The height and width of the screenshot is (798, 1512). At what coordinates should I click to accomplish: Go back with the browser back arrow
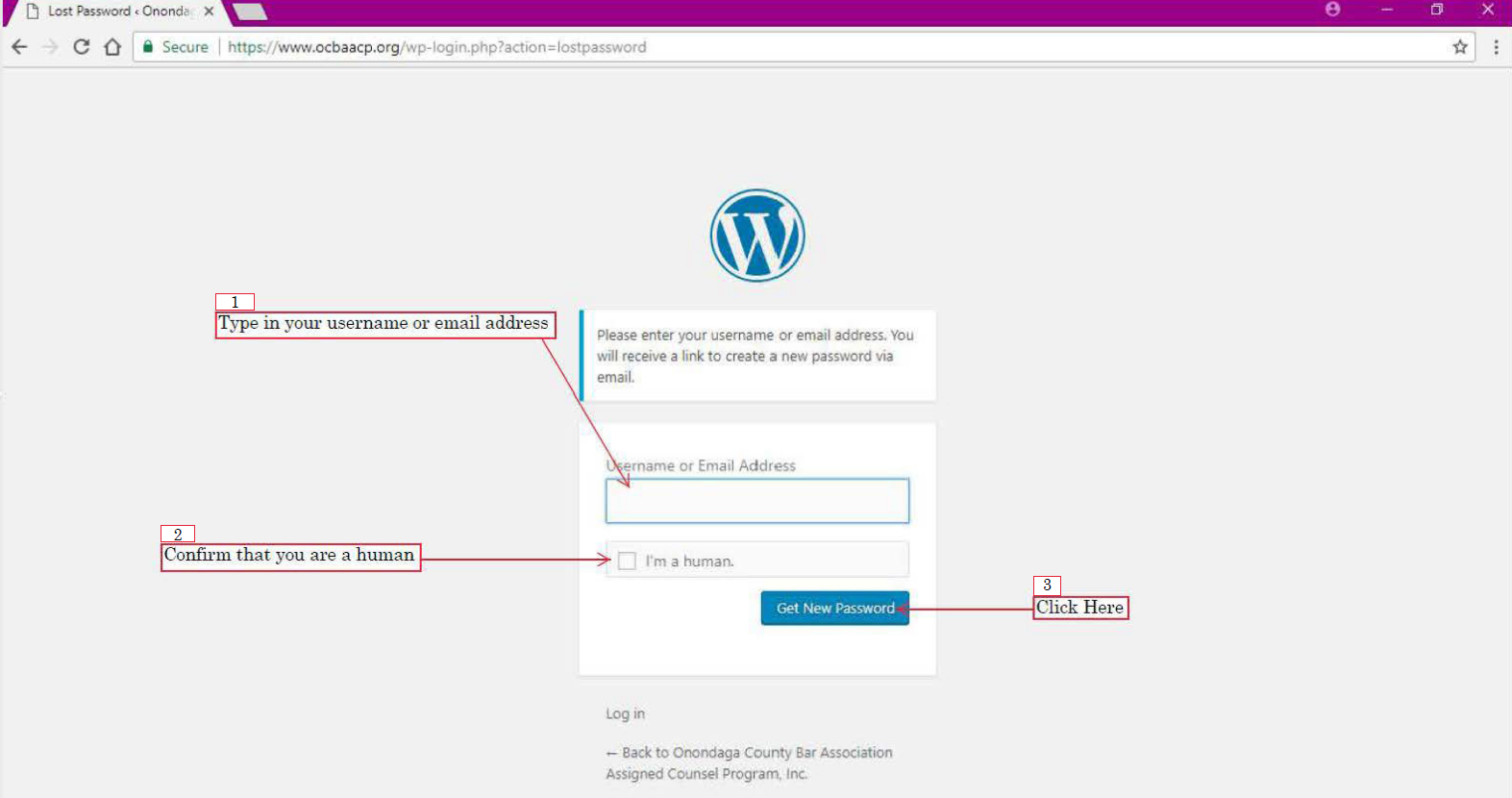(19, 47)
